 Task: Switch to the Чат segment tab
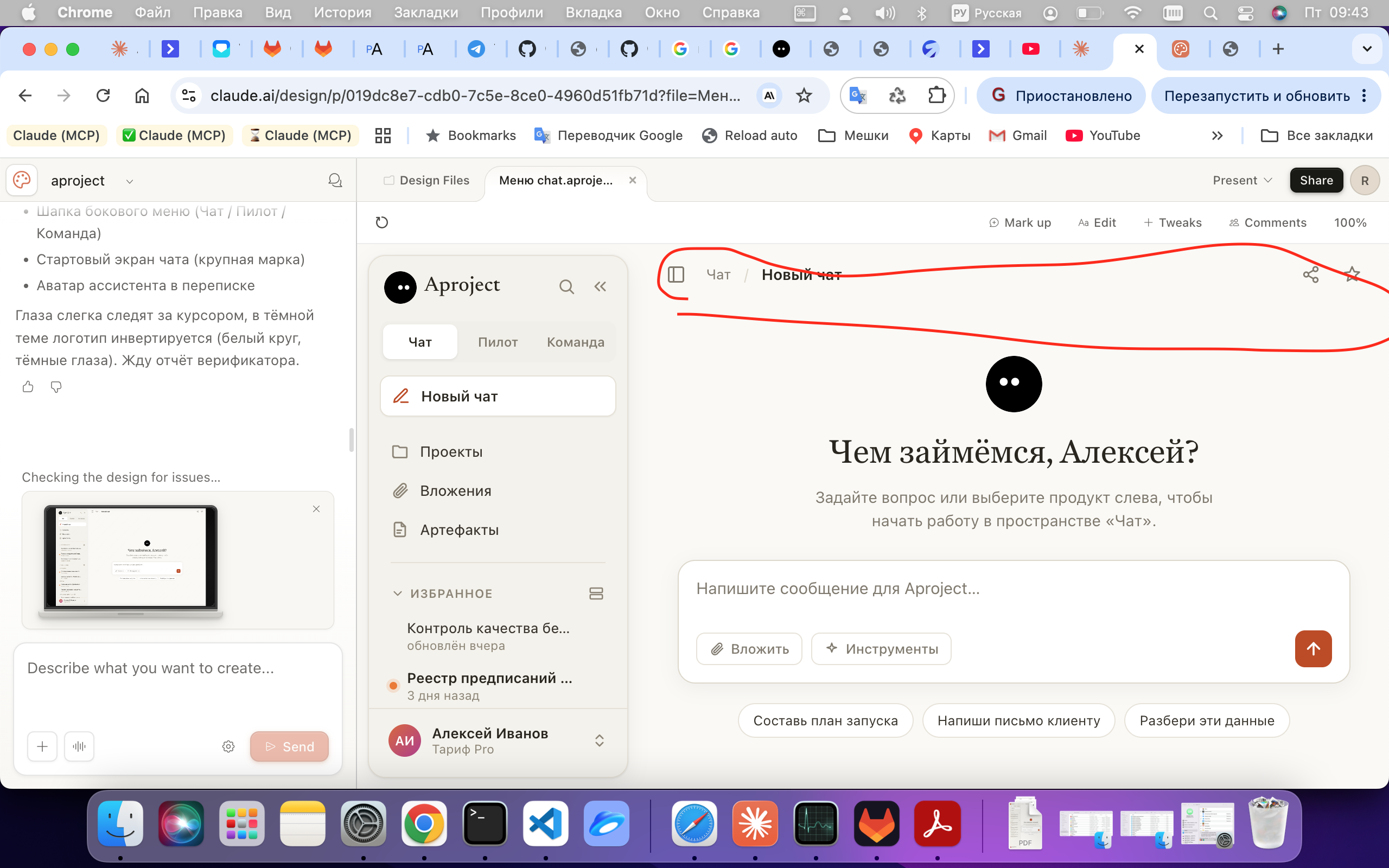tap(420, 342)
